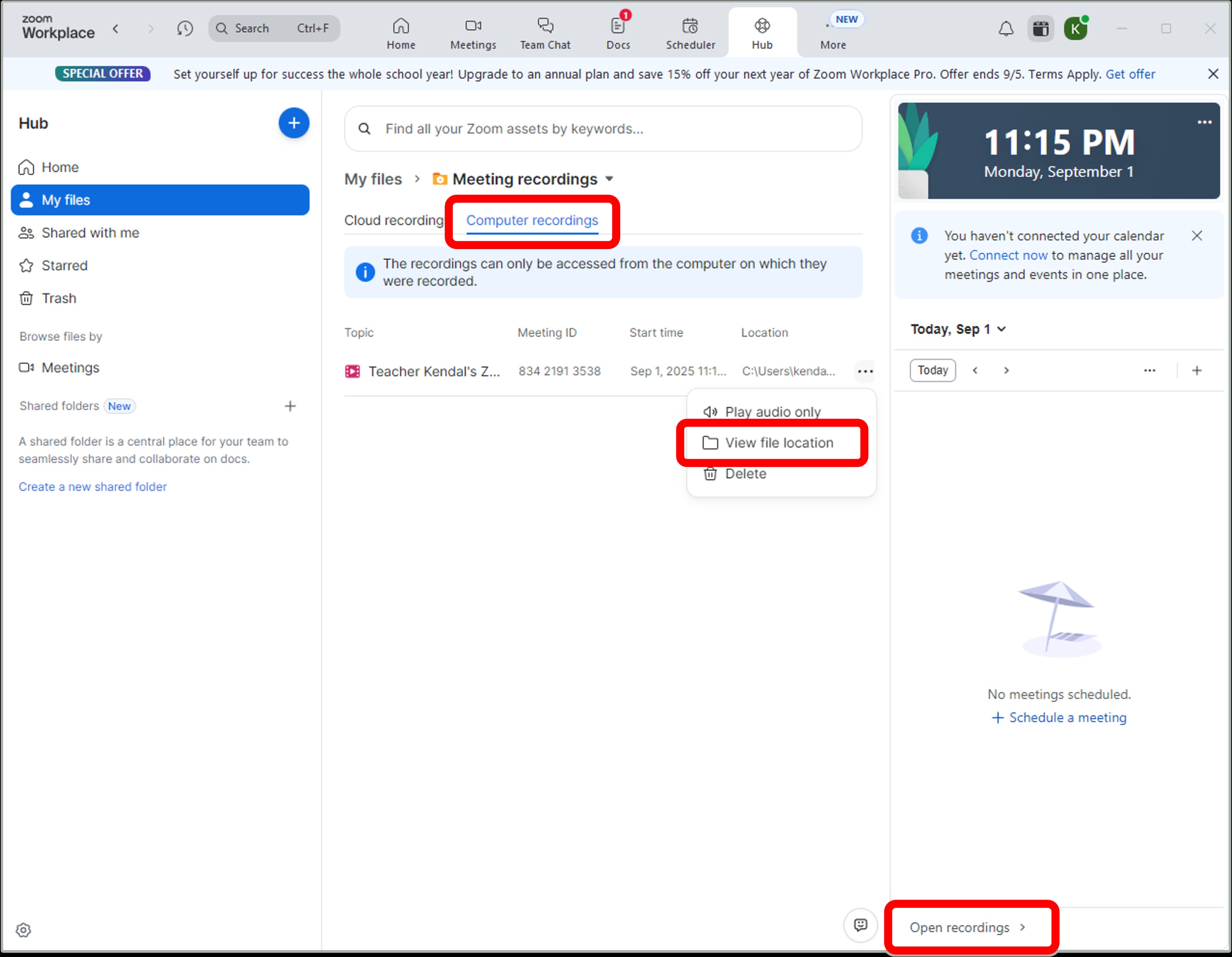Image resolution: width=1232 pixels, height=957 pixels.
Task: Expand the Meeting recordings dropdown arrow
Action: click(609, 179)
